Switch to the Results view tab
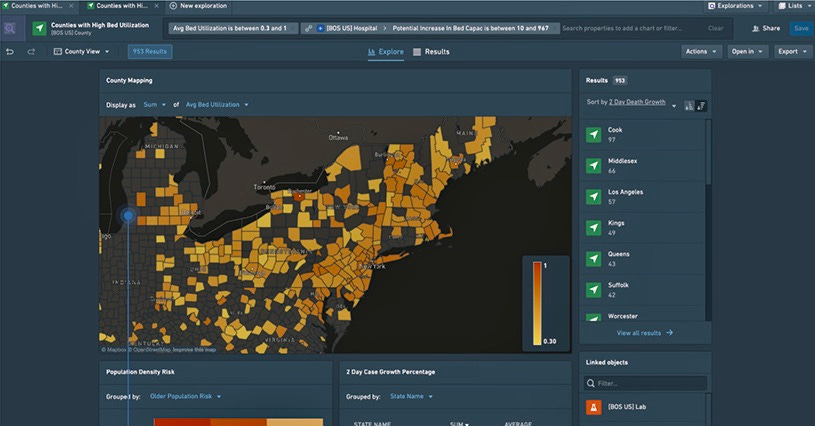The width and height of the screenshot is (815, 426). [x=431, y=52]
